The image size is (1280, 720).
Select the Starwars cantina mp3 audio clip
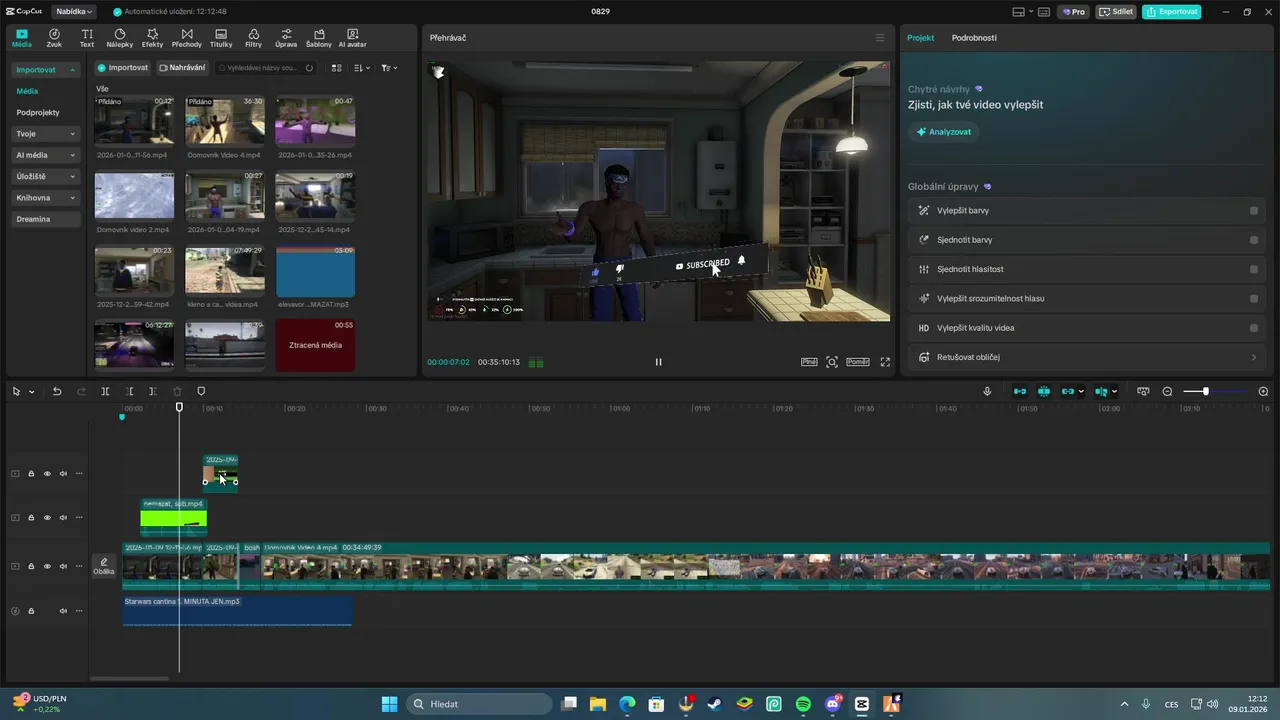coord(237,611)
